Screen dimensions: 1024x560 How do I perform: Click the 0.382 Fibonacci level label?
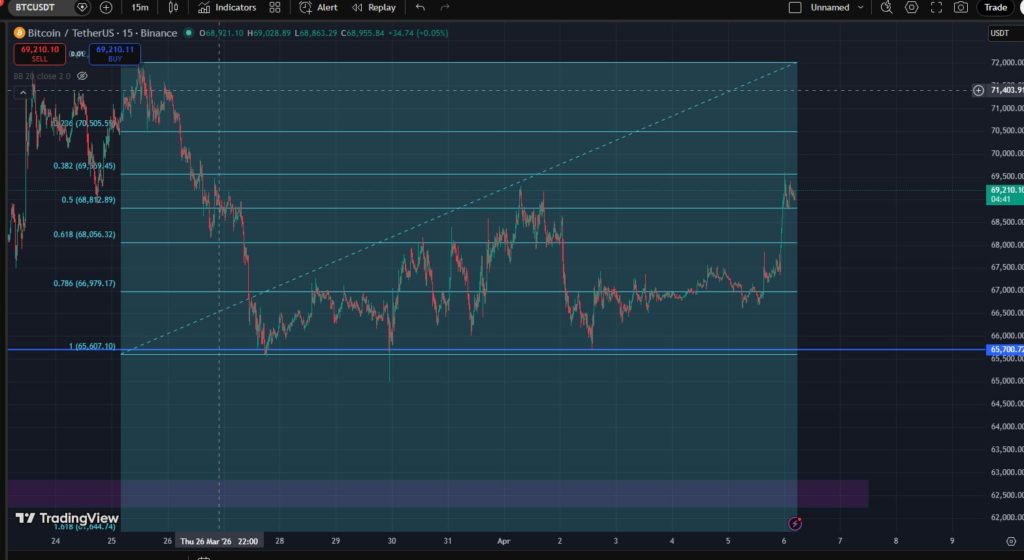84,166
